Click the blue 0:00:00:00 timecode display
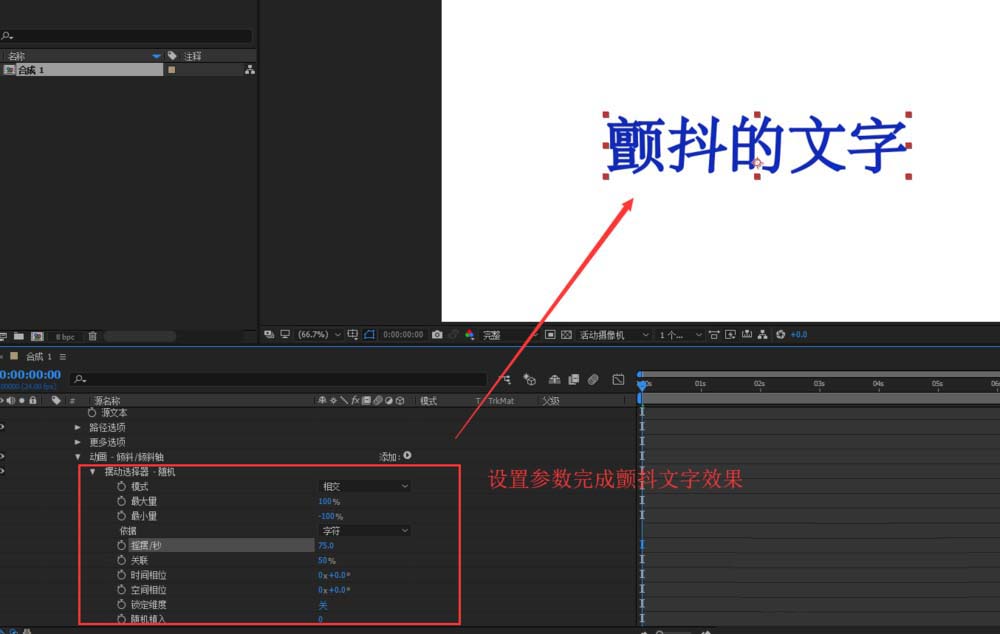 30,372
